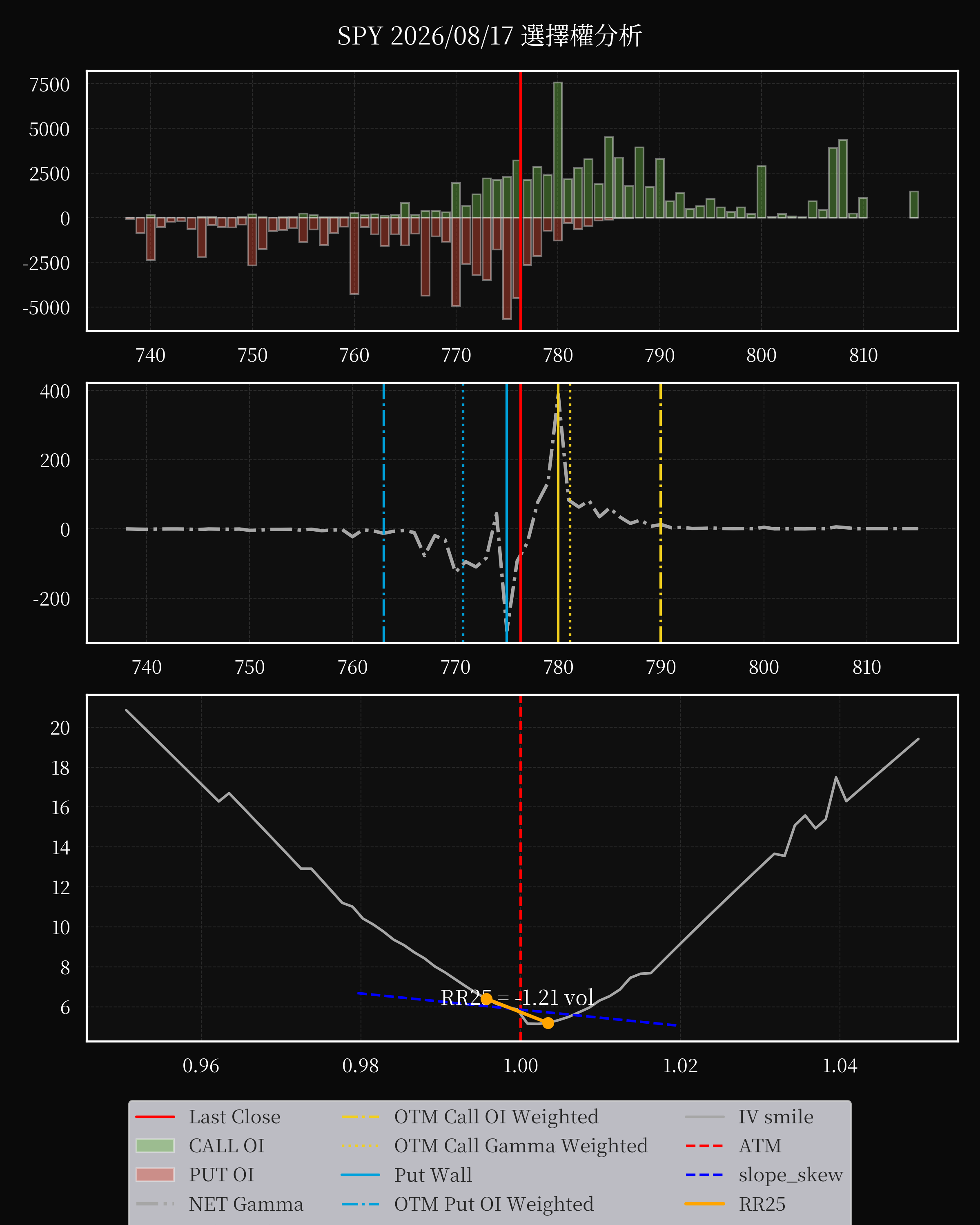Click the PUT OI red legend swatch
Screen dimensions: 980x1225
[x=155, y=1175]
